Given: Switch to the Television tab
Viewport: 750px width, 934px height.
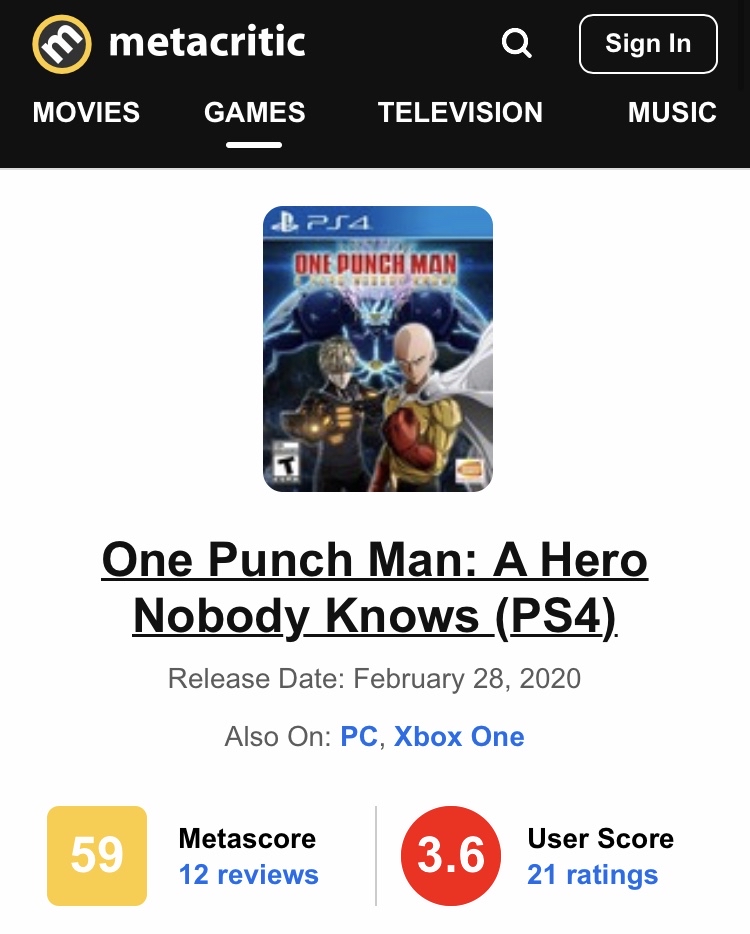Looking at the screenshot, I should pos(460,113).
